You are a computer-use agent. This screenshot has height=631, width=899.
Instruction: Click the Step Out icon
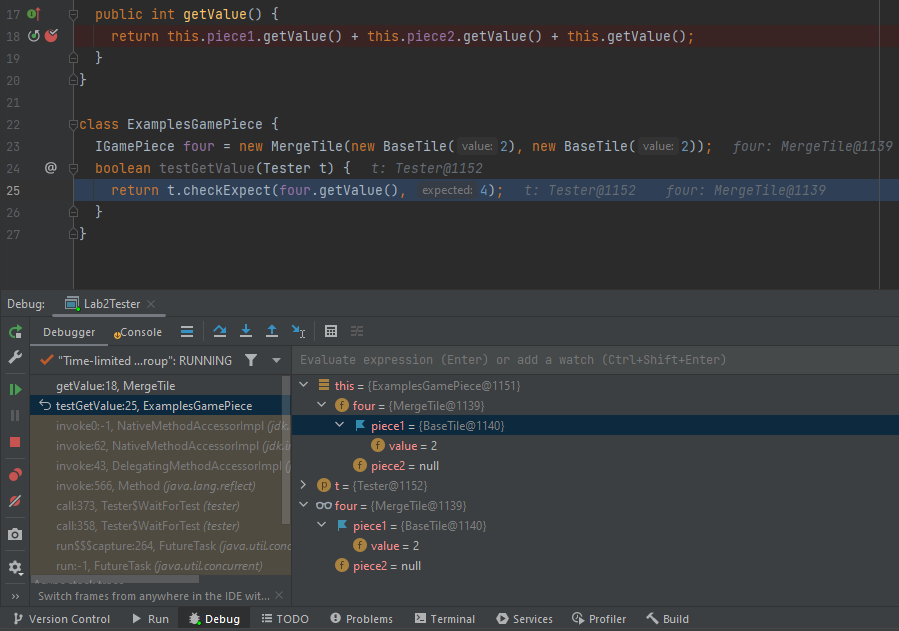(271, 332)
